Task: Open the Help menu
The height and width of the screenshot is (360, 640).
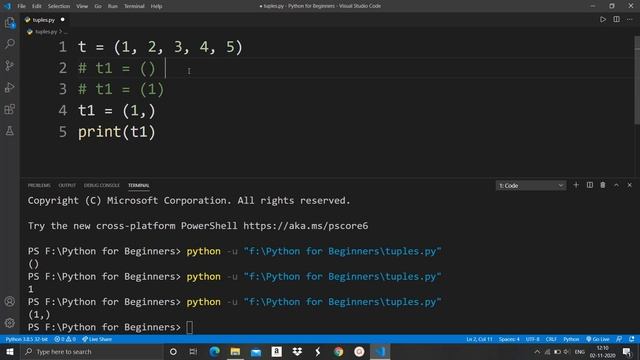Action: click(x=156, y=6)
